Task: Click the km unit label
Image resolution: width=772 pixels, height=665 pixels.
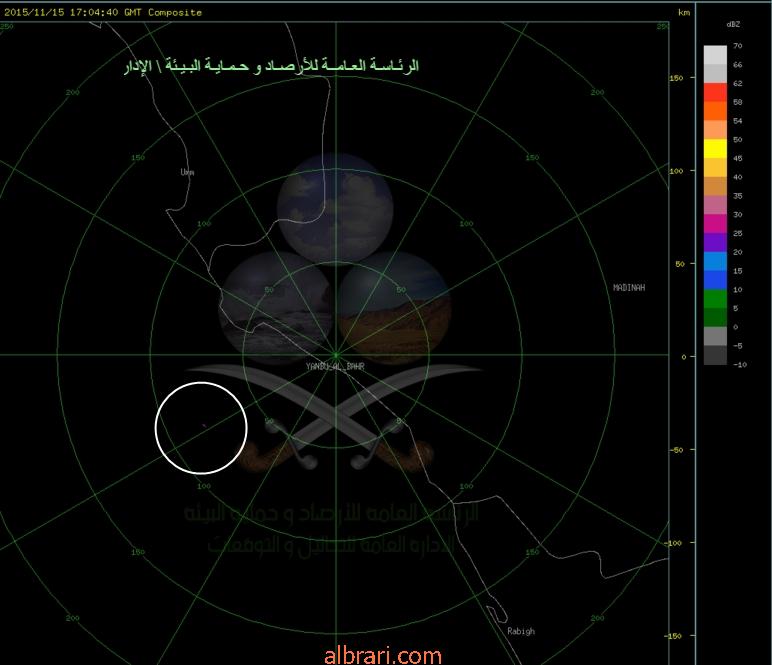Action: point(684,12)
